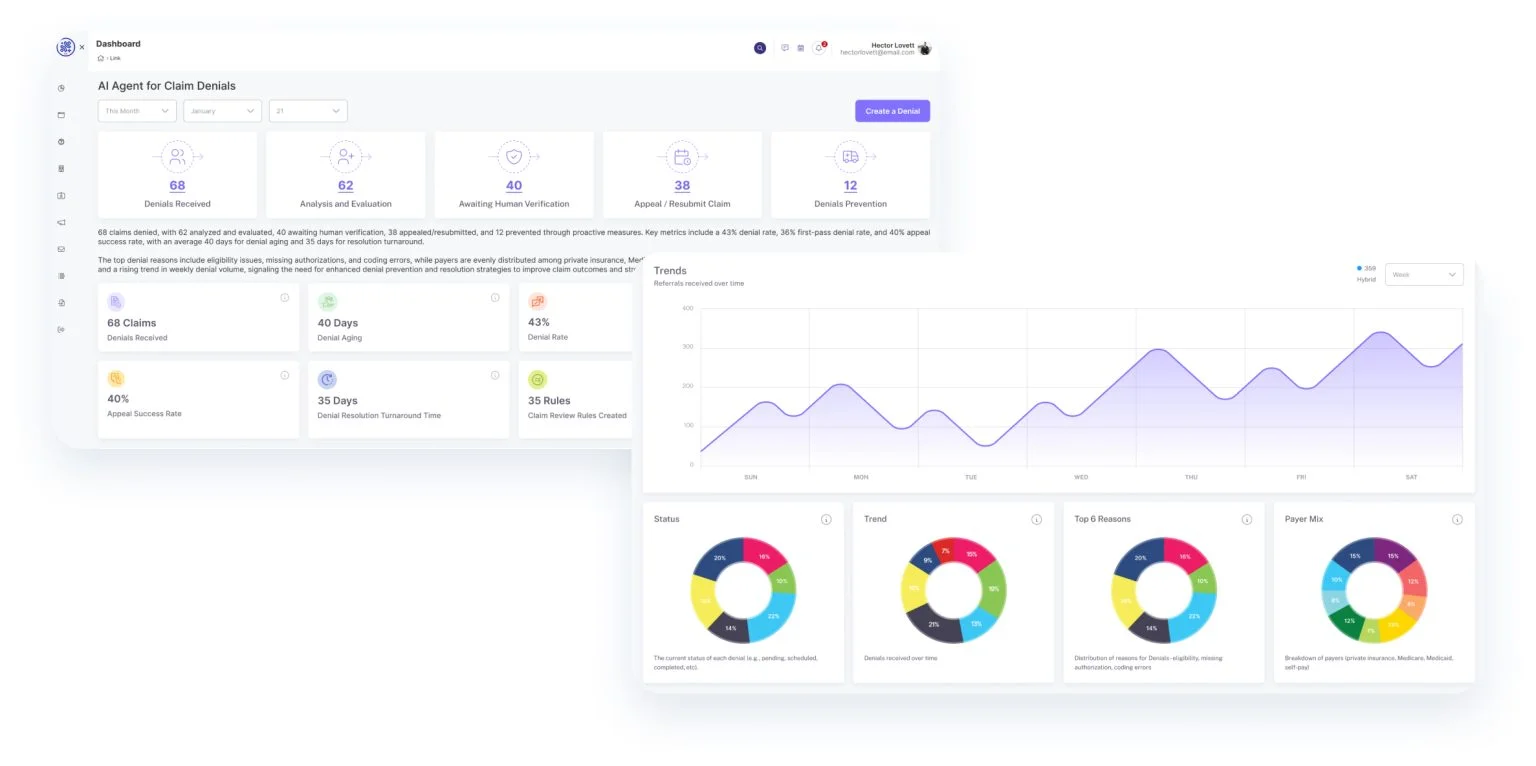Image resolution: width=1536 pixels, height=766 pixels.
Task: Open the Week dropdown in Trends
Action: click(x=1424, y=274)
